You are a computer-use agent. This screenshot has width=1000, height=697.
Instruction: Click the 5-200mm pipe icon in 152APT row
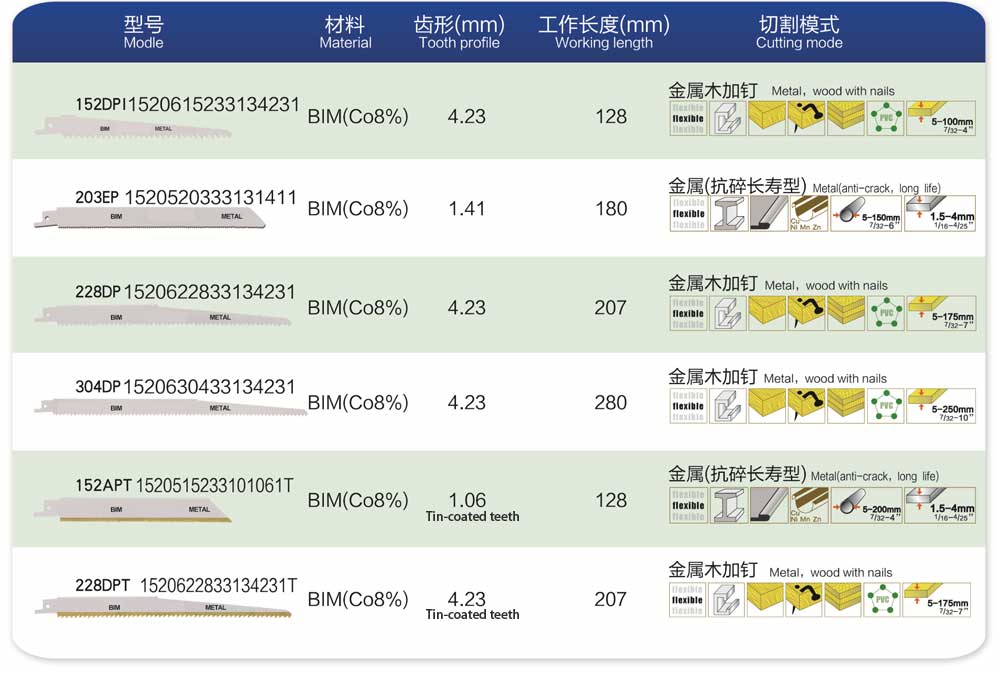865,505
